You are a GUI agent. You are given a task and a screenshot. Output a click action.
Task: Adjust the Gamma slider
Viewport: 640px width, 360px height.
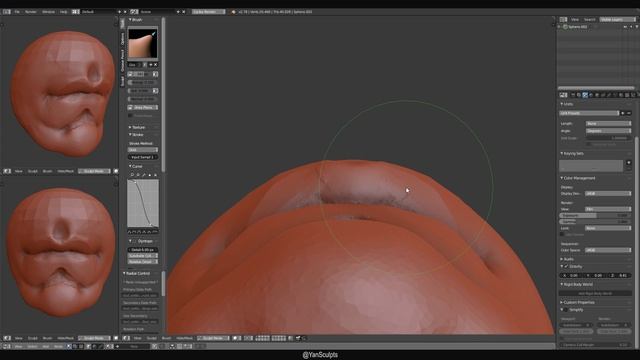595,222
